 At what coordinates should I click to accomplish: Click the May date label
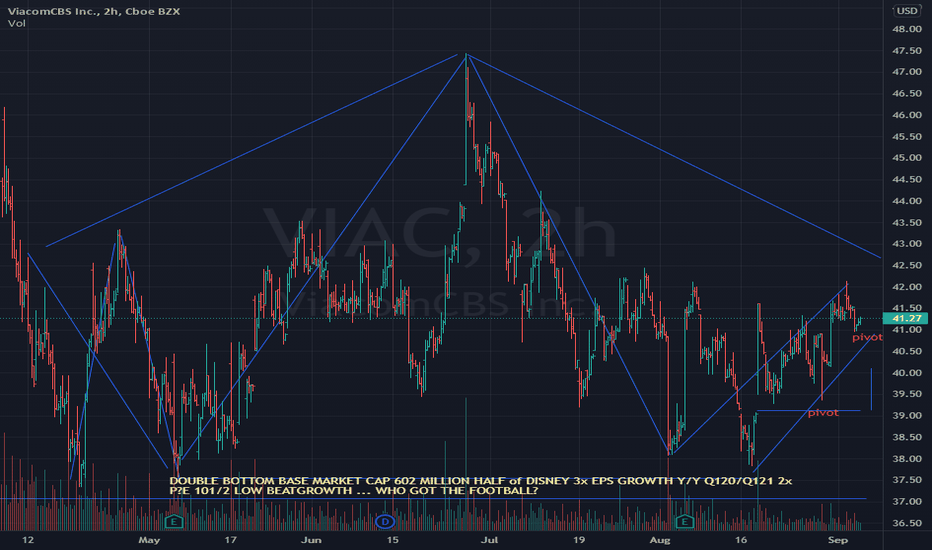[149, 540]
